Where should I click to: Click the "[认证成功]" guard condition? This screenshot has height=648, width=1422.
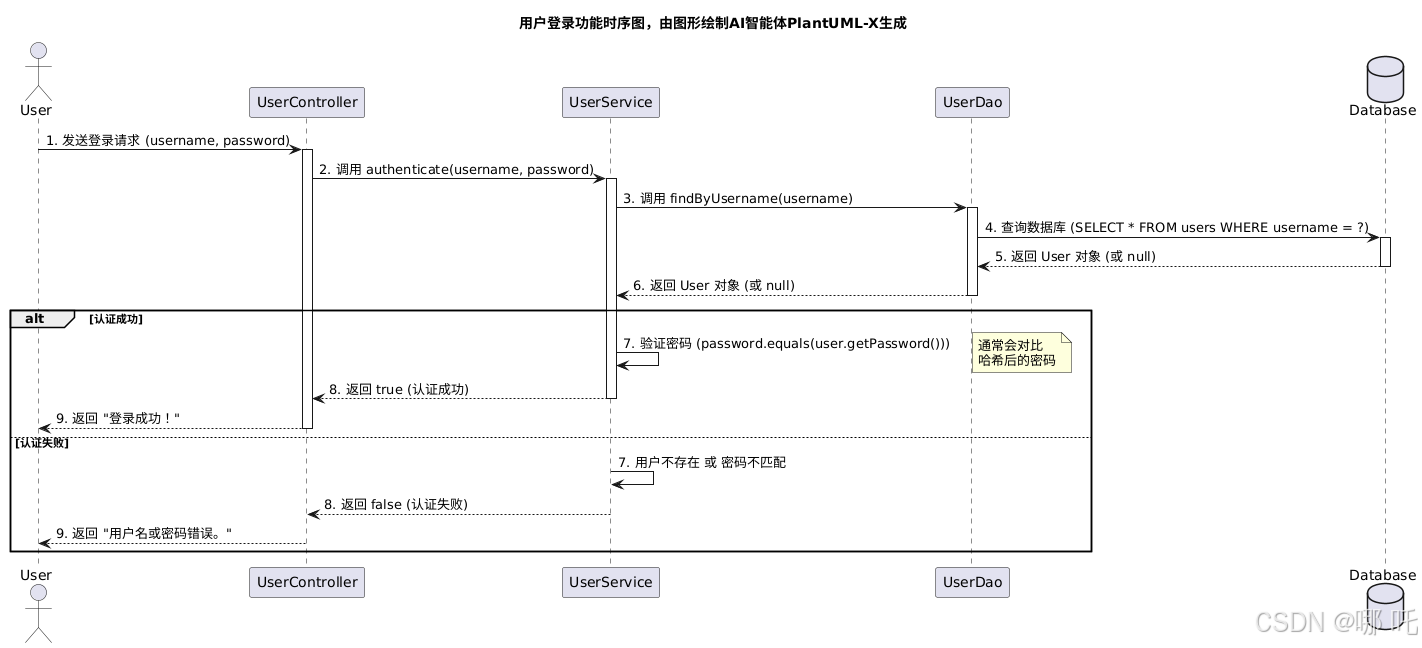point(115,319)
